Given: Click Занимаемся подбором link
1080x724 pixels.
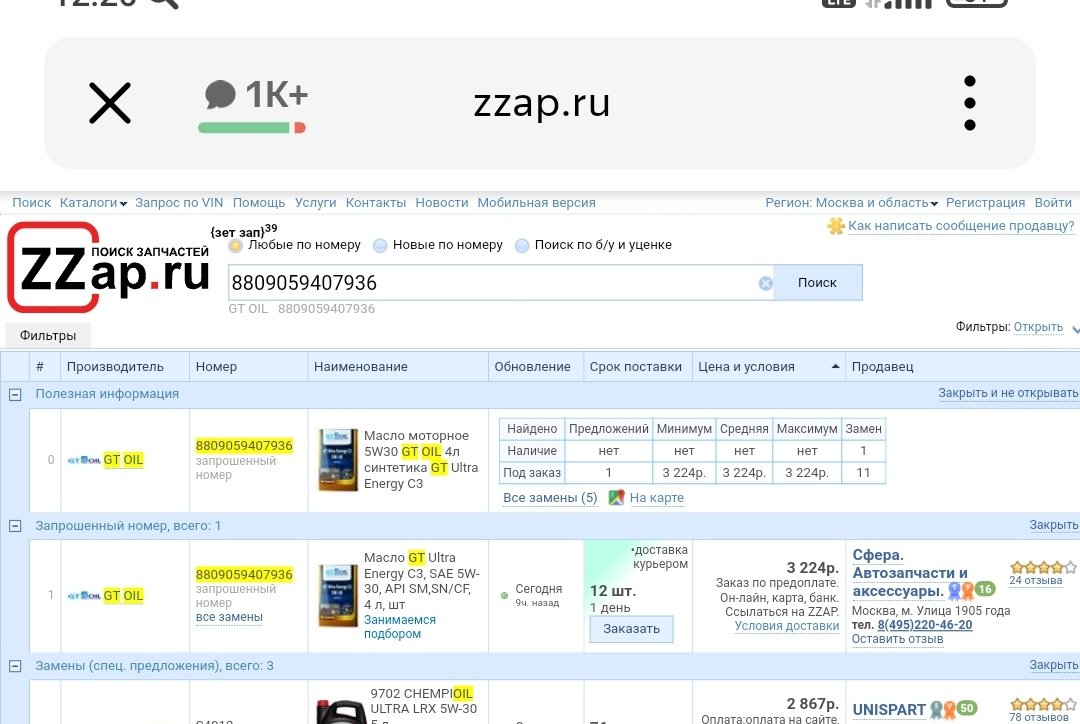Looking at the screenshot, I should click(399, 627).
